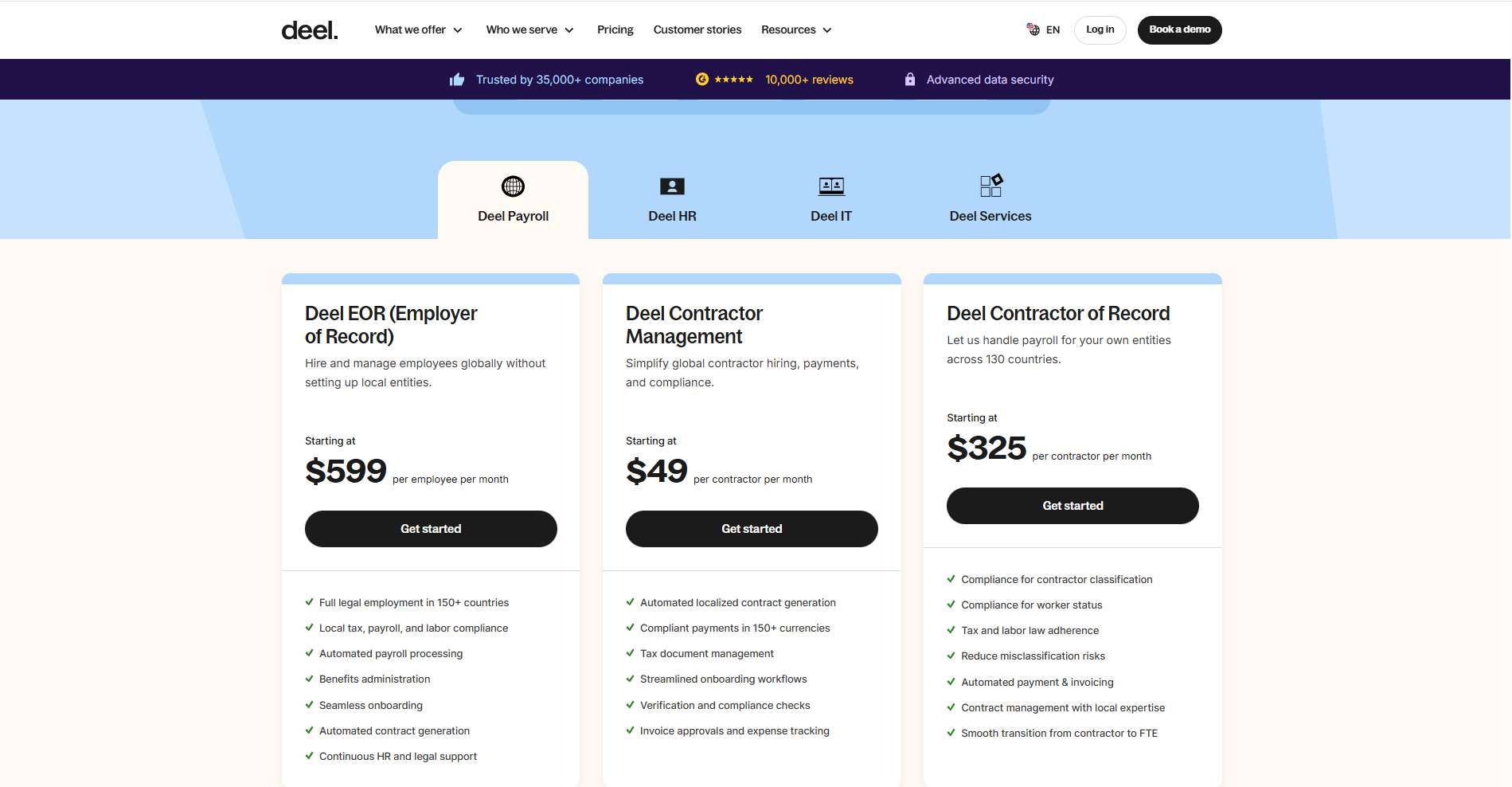Click the Deel HR badge icon

672,186
